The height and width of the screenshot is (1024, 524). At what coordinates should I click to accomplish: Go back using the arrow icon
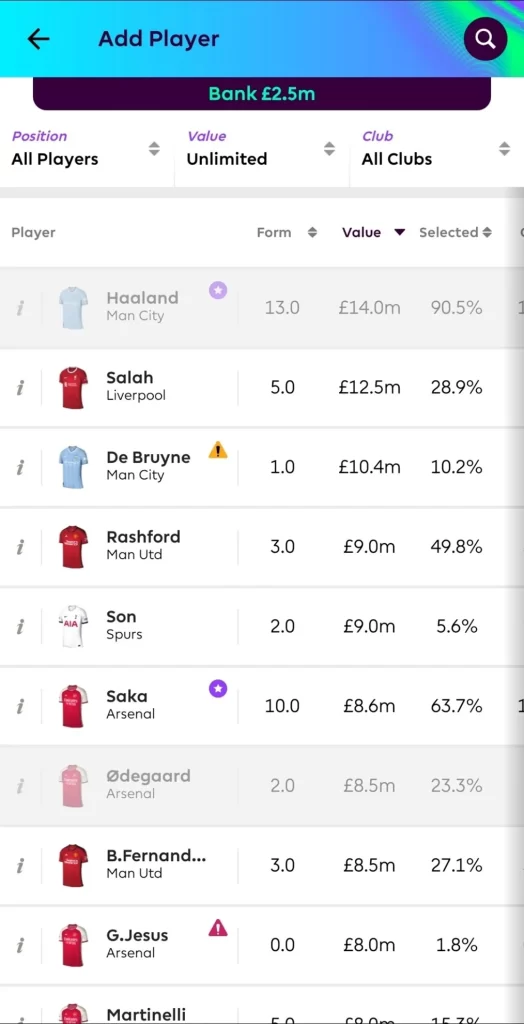(38, 39)
